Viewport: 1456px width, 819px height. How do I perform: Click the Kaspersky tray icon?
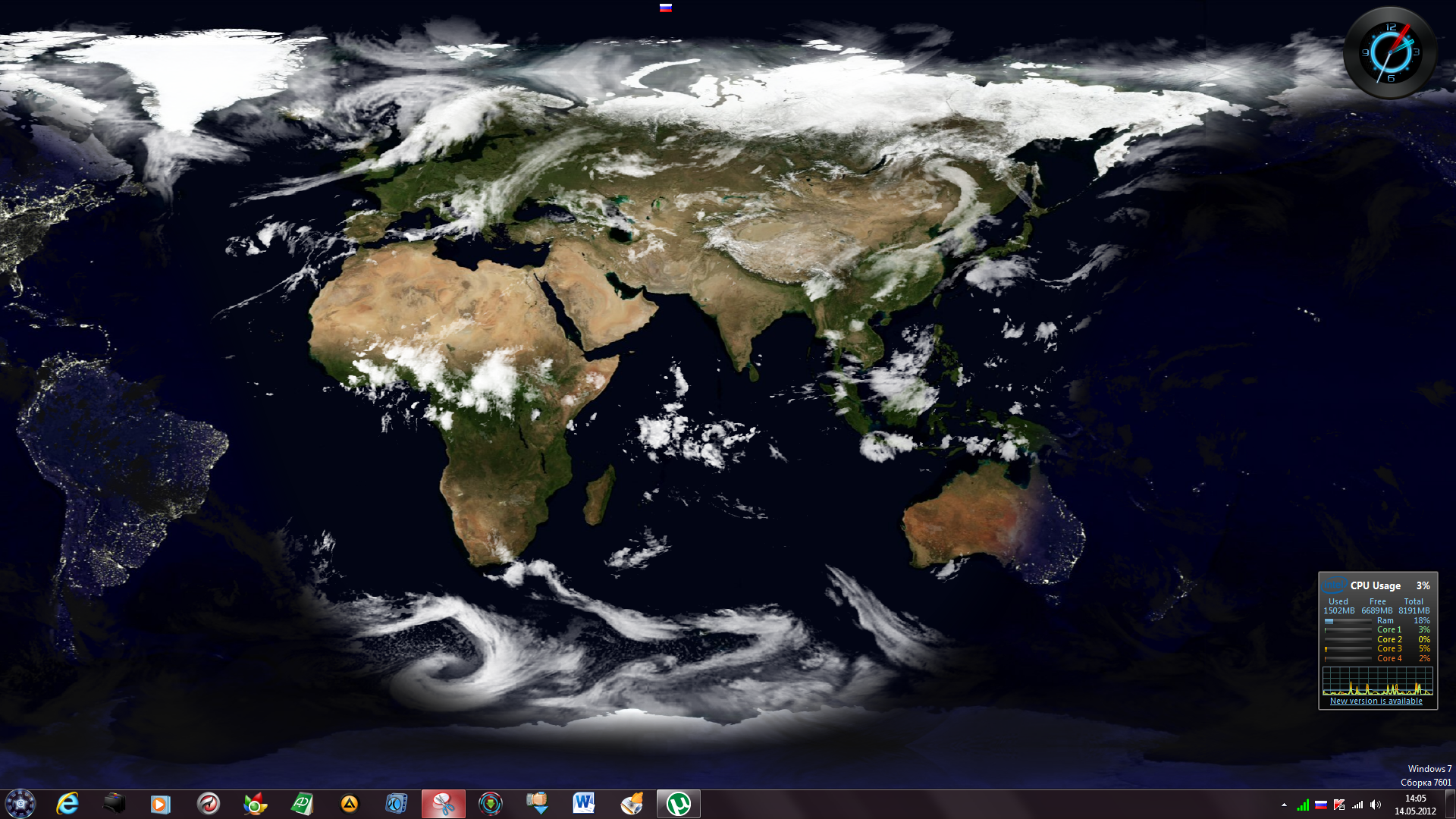point(1339,805)
